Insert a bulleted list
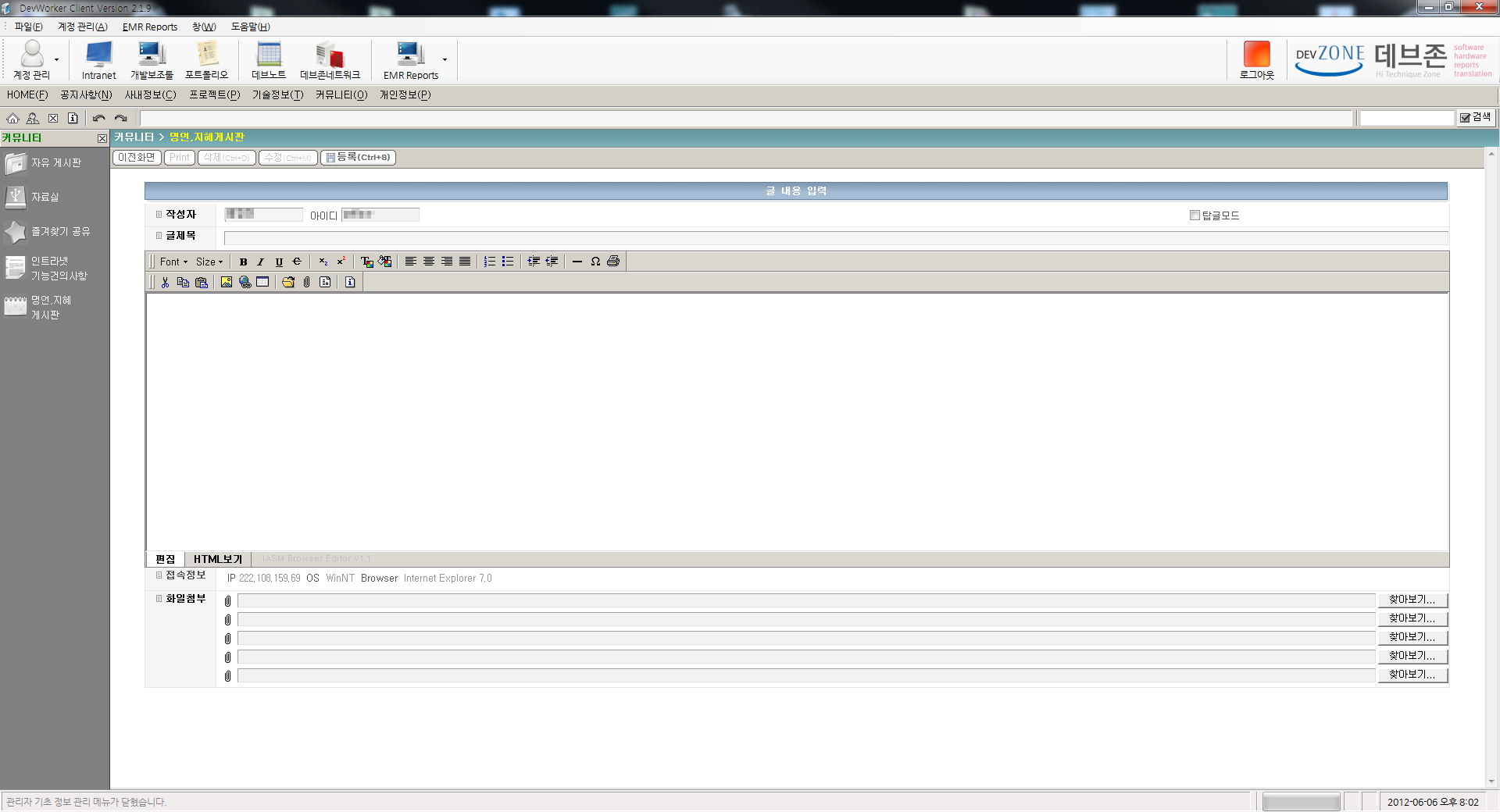Screen dimensions: 1500x812 [508, 262]
